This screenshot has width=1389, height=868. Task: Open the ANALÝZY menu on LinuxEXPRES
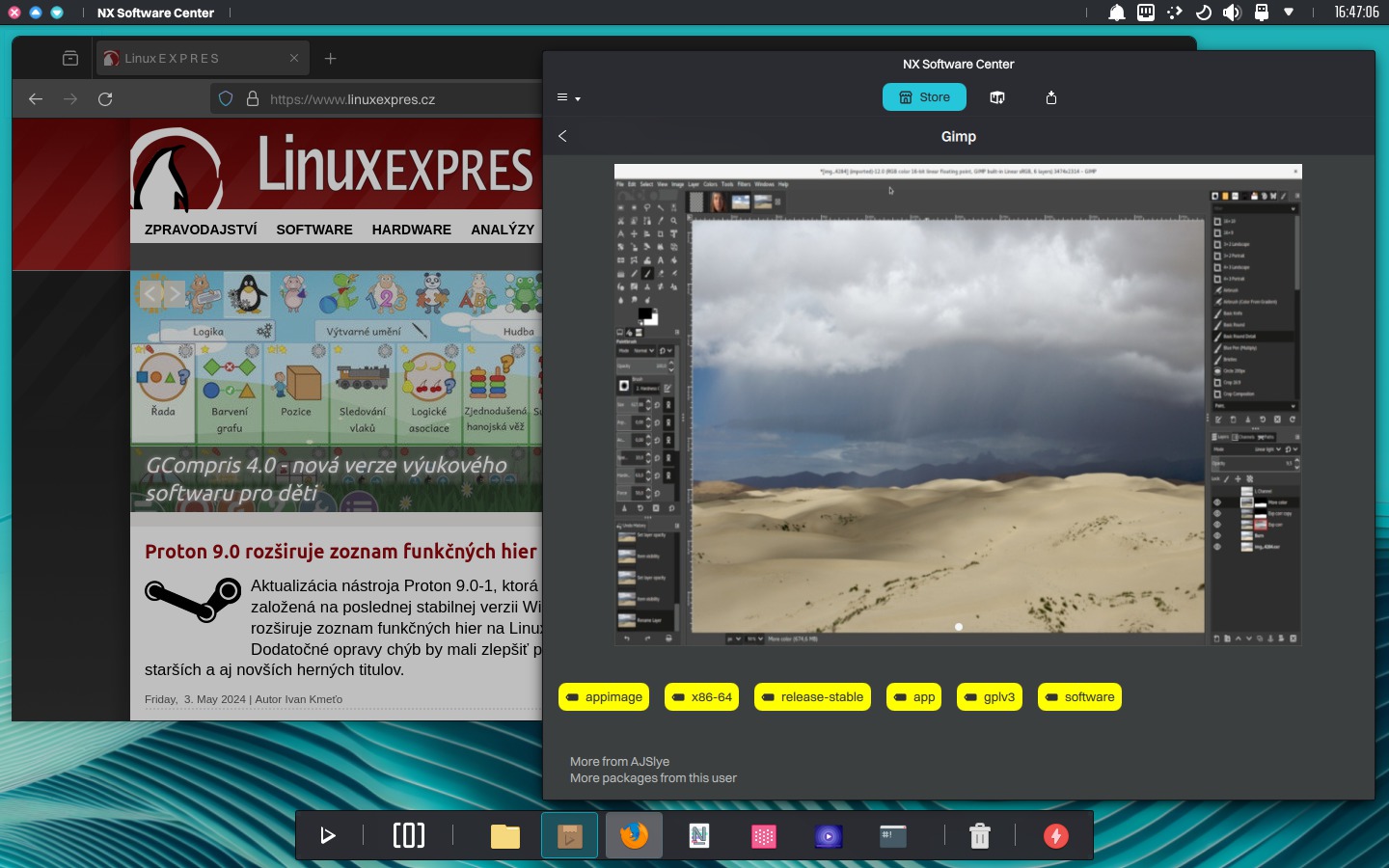503,230
